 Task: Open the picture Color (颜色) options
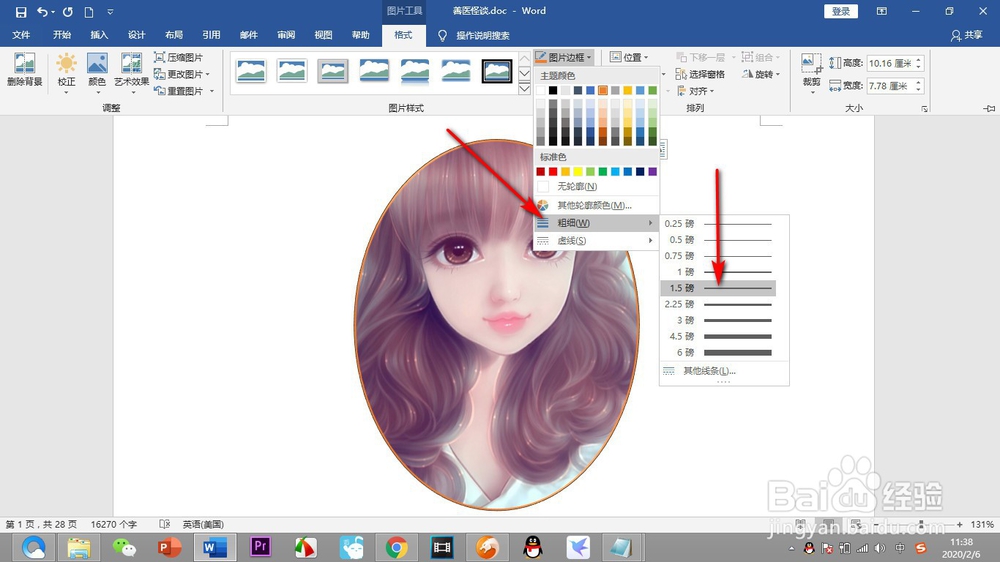pos(97,71)
